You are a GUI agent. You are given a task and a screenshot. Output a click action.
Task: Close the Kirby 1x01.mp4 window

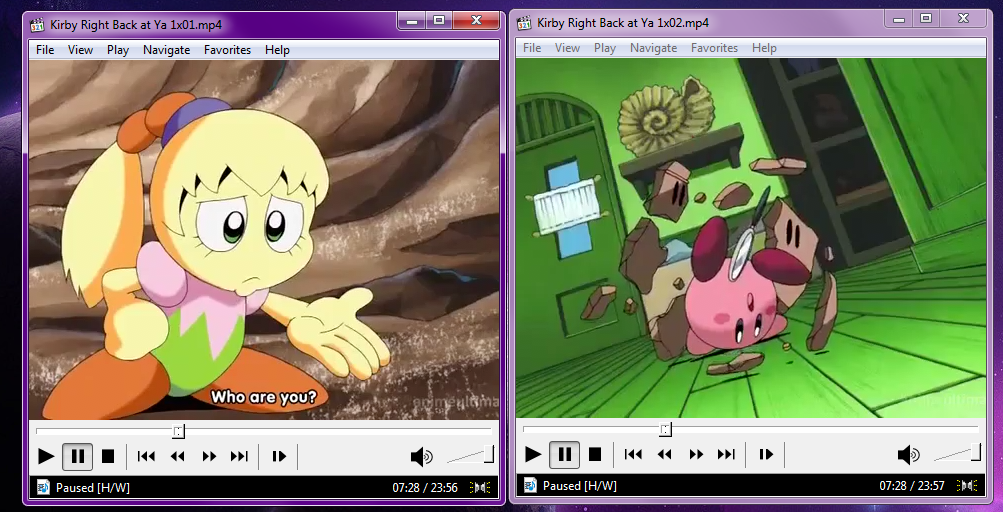(x=476, y=21)
